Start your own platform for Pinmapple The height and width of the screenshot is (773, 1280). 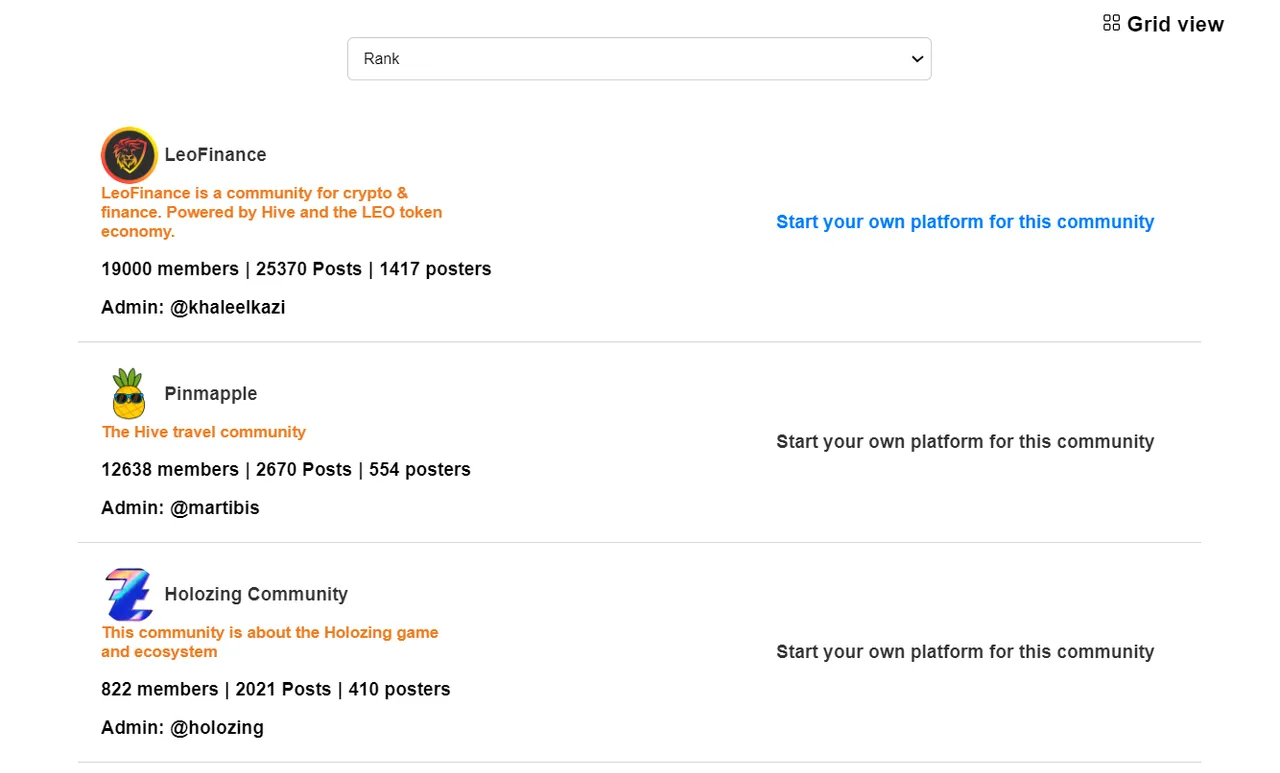click(965, 442)
